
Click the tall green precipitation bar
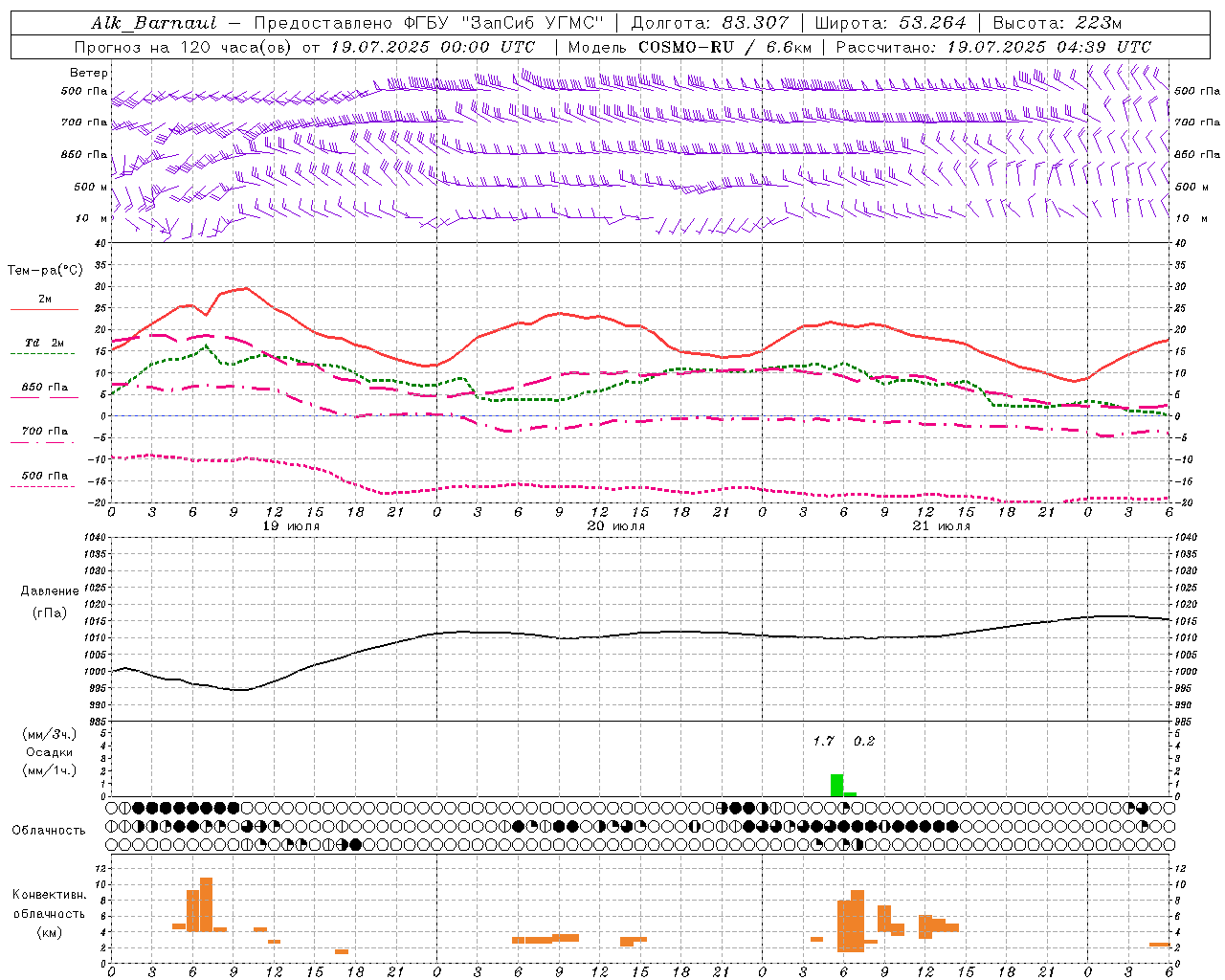click(836, 785)
